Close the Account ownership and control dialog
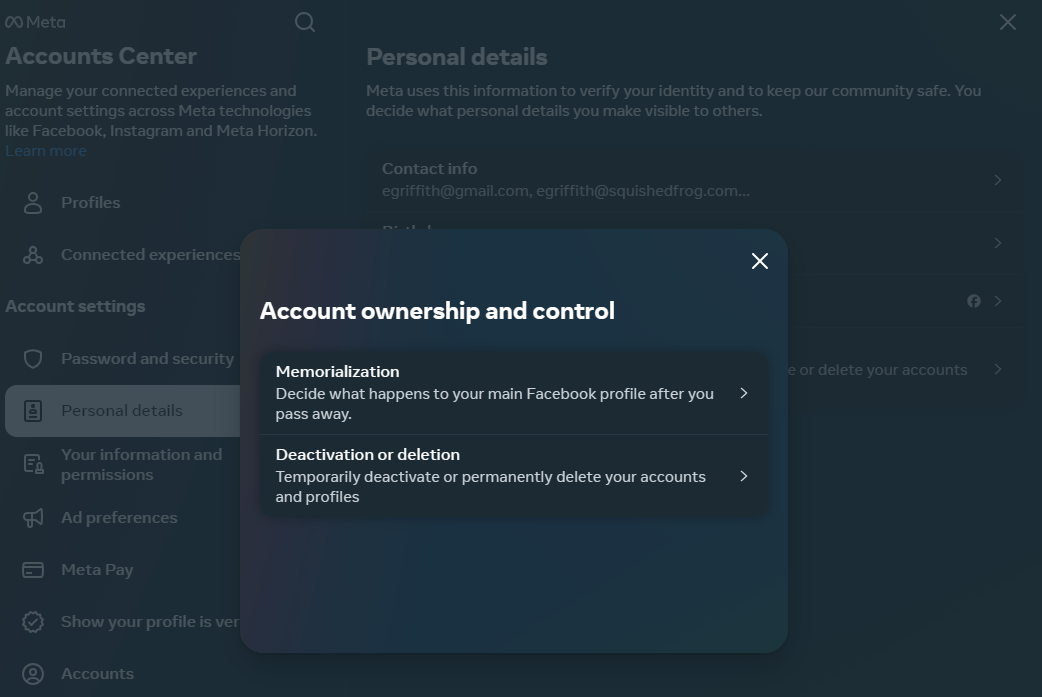 760,261
